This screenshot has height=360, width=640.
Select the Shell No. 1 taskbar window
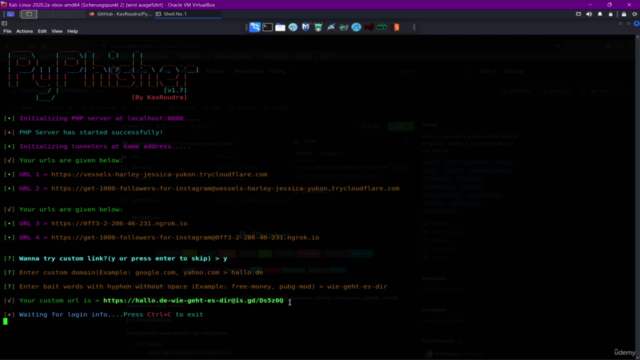(x=188, y=14)
